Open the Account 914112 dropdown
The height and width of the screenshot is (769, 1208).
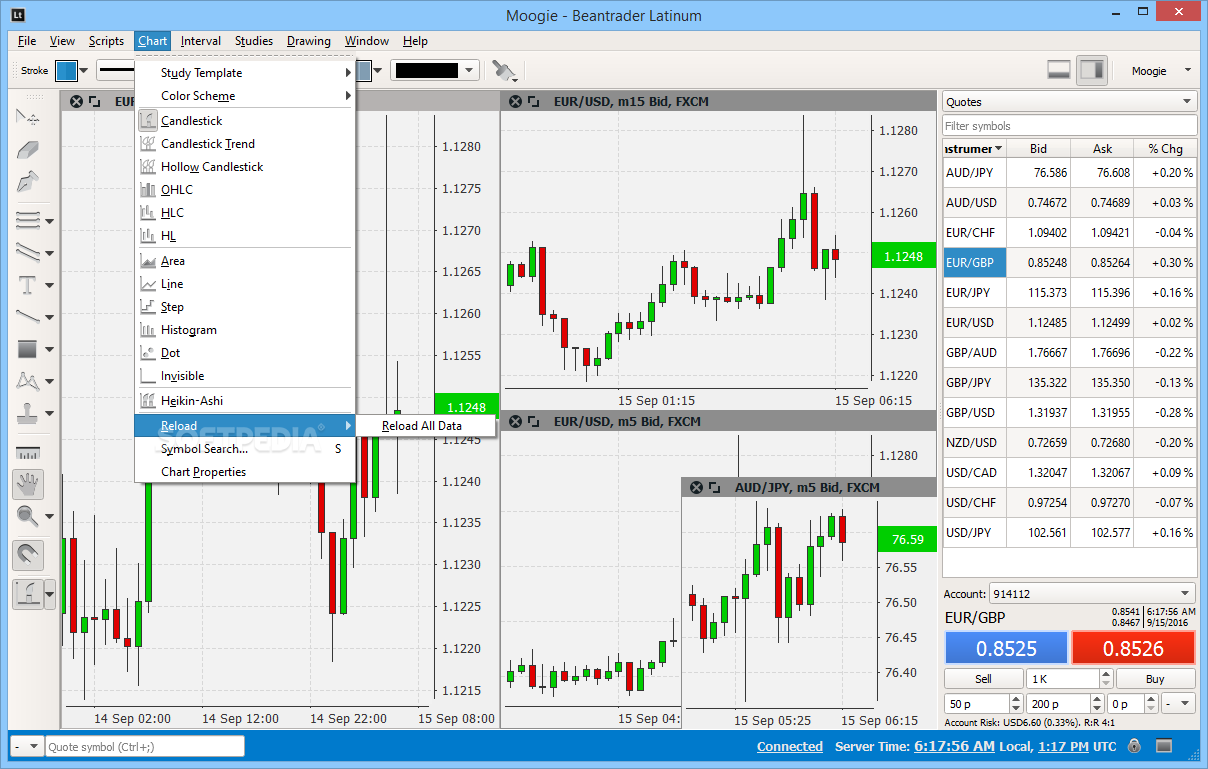1092,593
